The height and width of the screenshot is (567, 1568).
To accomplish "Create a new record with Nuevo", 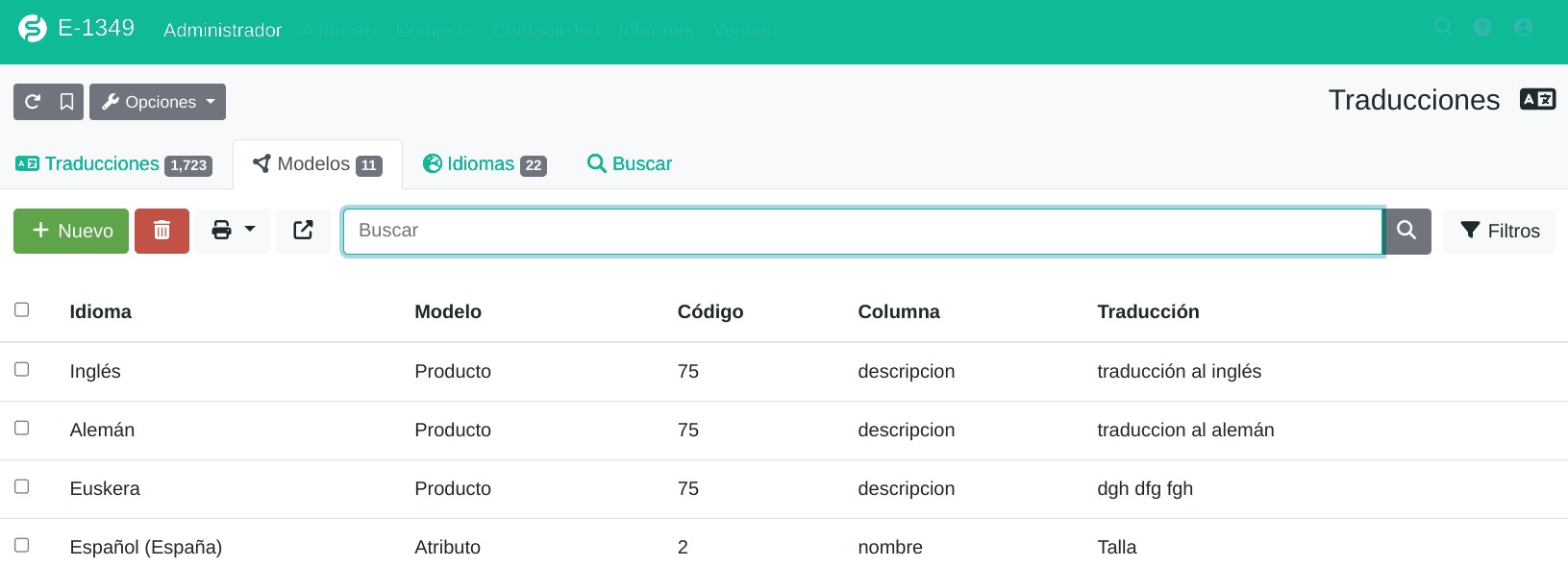I will point(71,231).
